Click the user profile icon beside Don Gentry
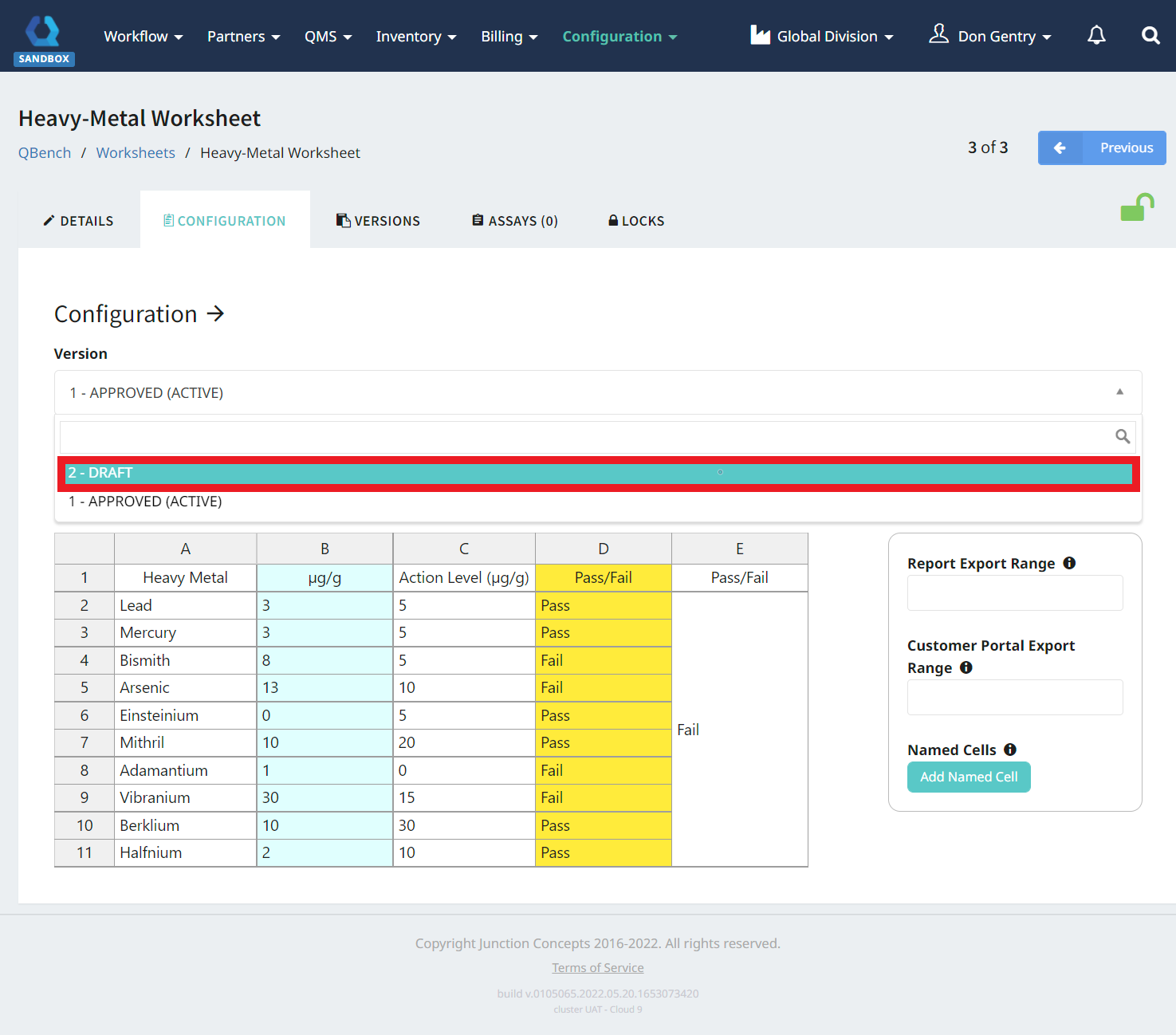 pos(939,34)
